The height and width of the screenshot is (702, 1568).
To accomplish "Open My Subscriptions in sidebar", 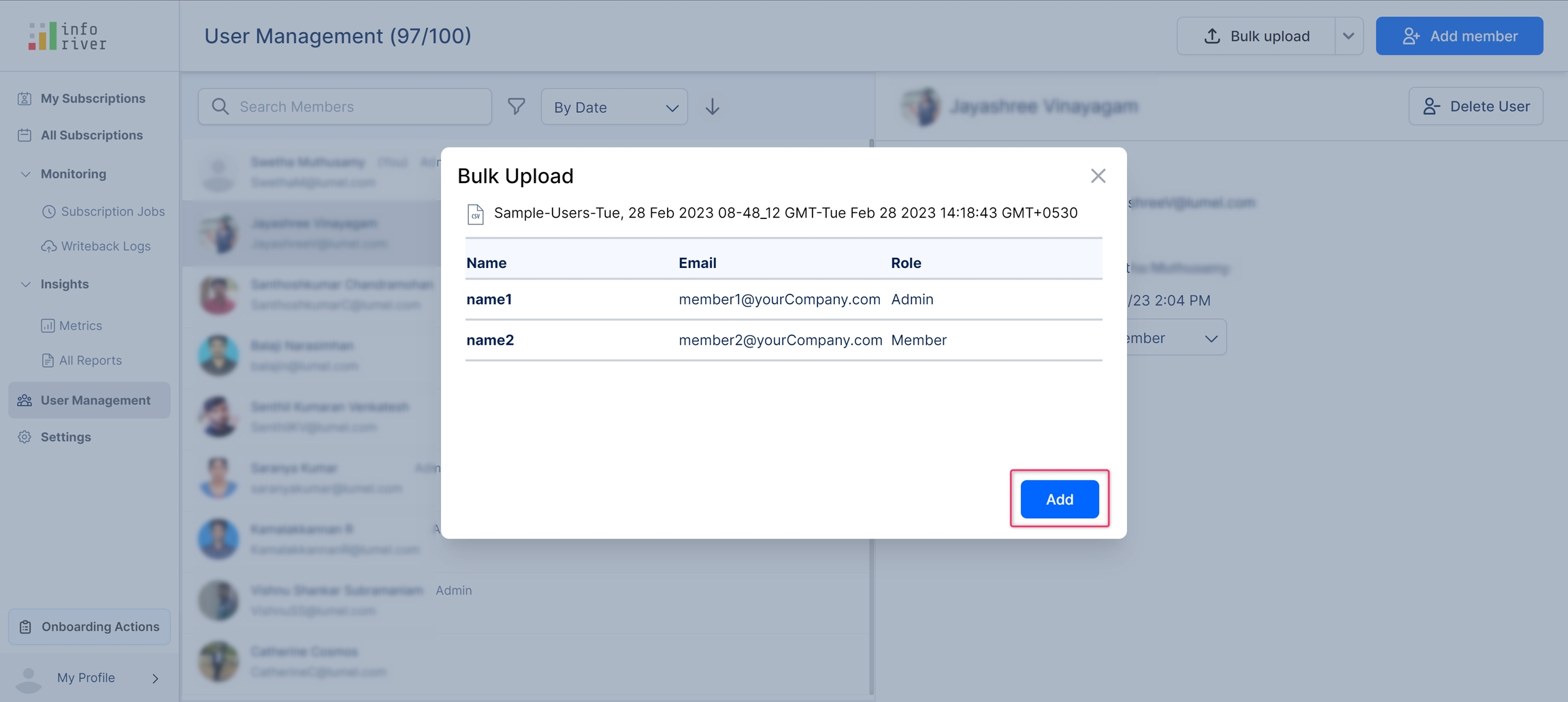I will click(93, 99).
